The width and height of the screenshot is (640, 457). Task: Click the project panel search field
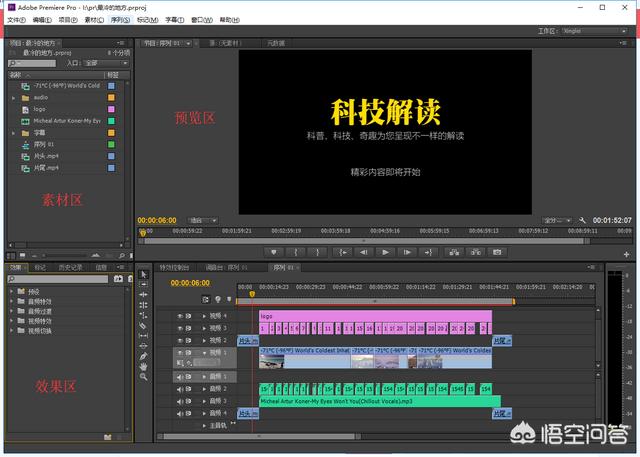tap(32, 63)
